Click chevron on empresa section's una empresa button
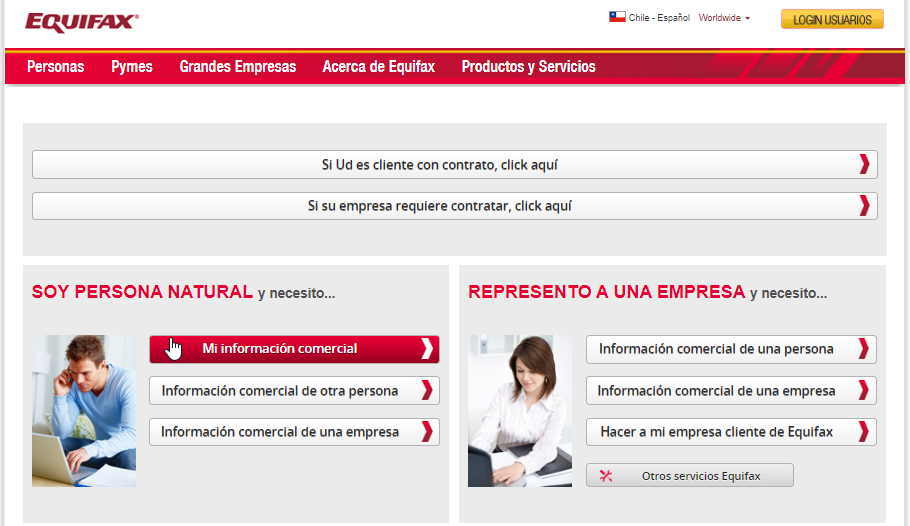This screenshot has height=526, width=910. coord(864,391)
